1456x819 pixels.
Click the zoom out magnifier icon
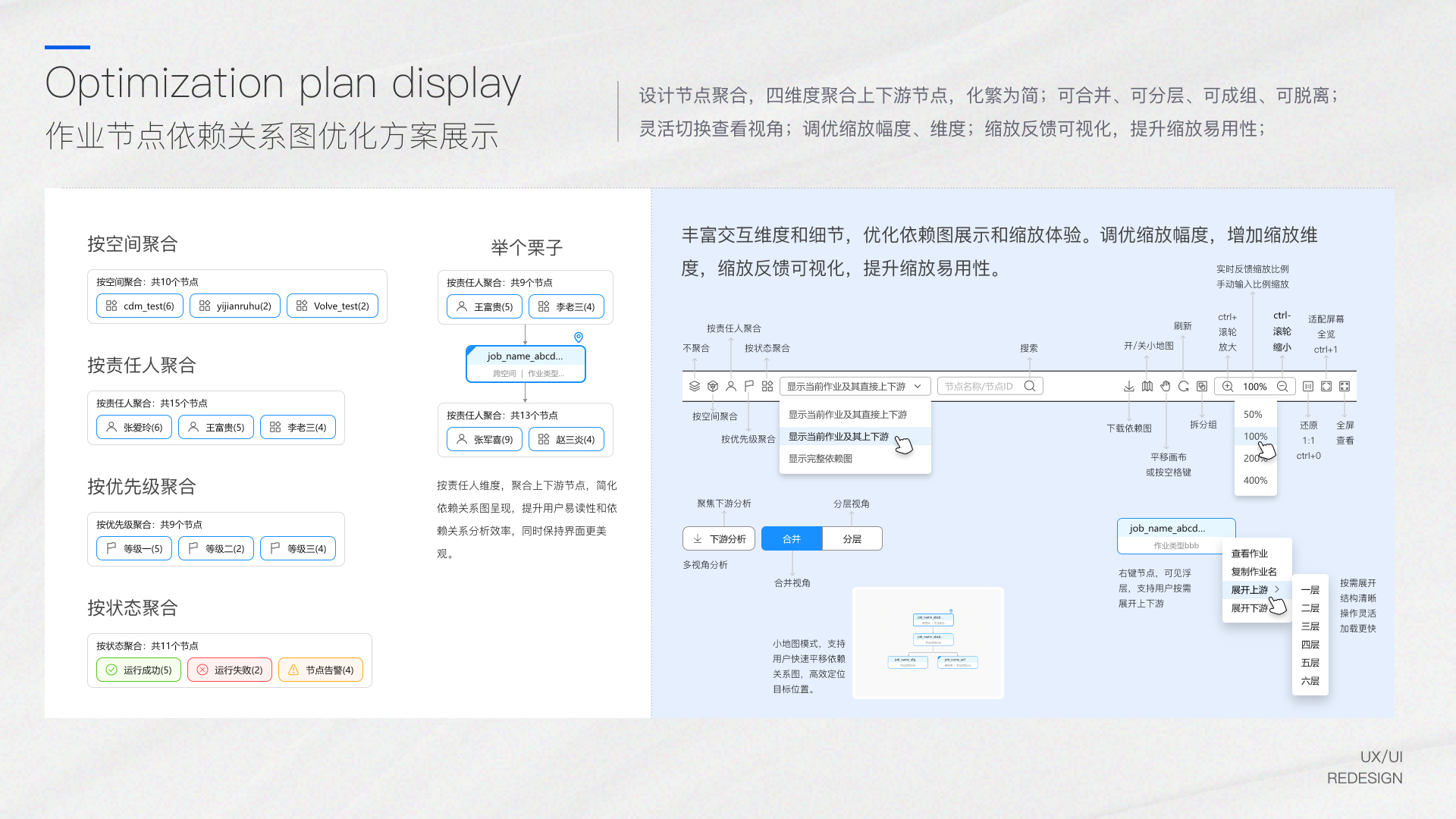1282,387
